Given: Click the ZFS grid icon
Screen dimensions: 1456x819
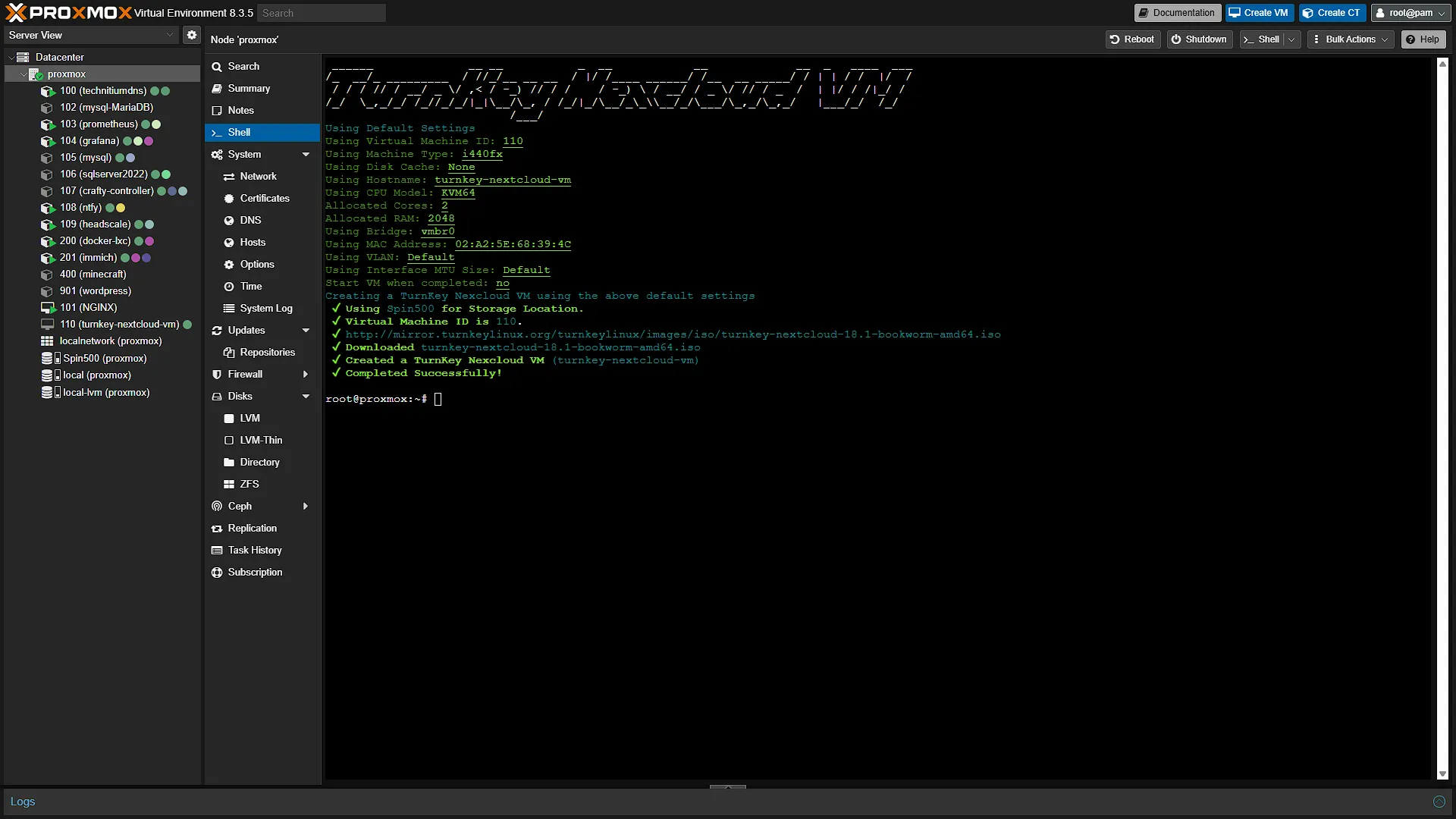Looking at the screenshot, I should 229,485.
